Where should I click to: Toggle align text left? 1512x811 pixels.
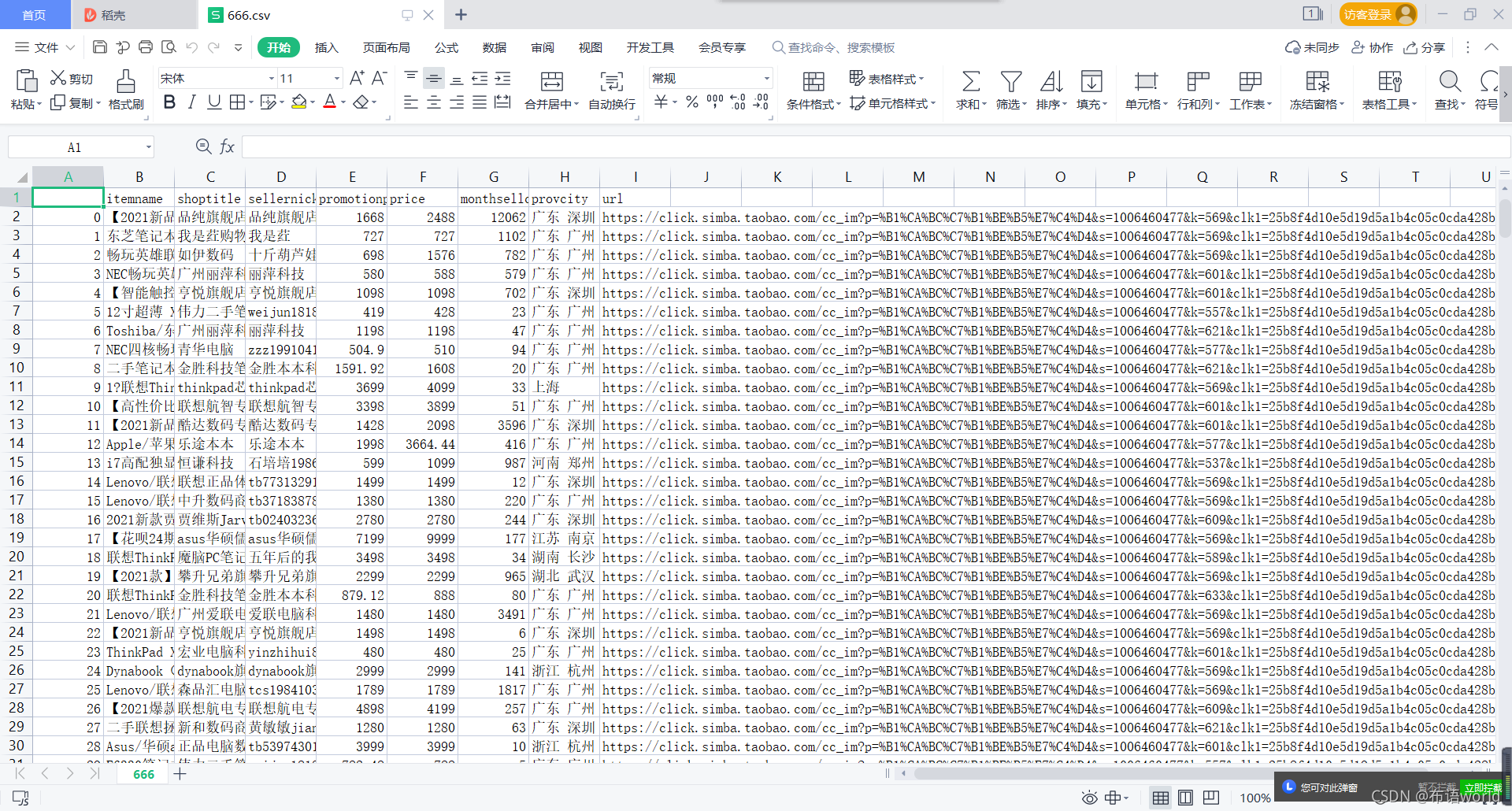pos(411,102)
